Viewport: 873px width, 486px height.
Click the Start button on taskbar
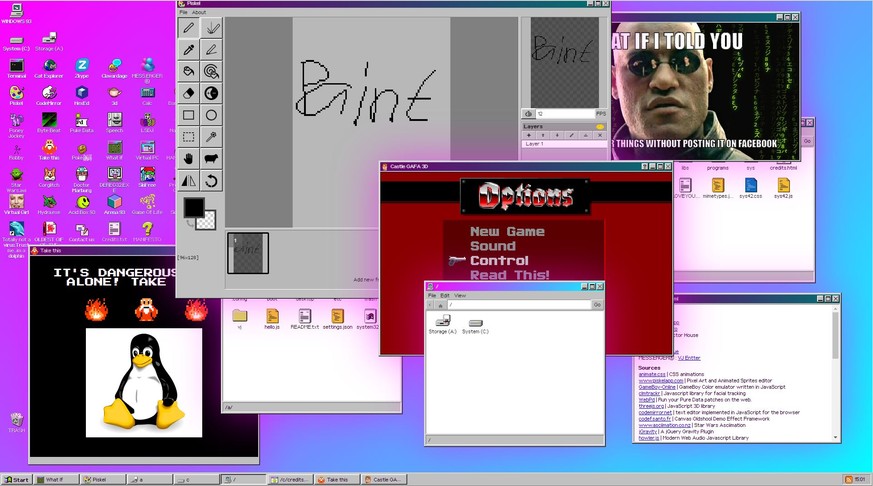click(17, 479)
